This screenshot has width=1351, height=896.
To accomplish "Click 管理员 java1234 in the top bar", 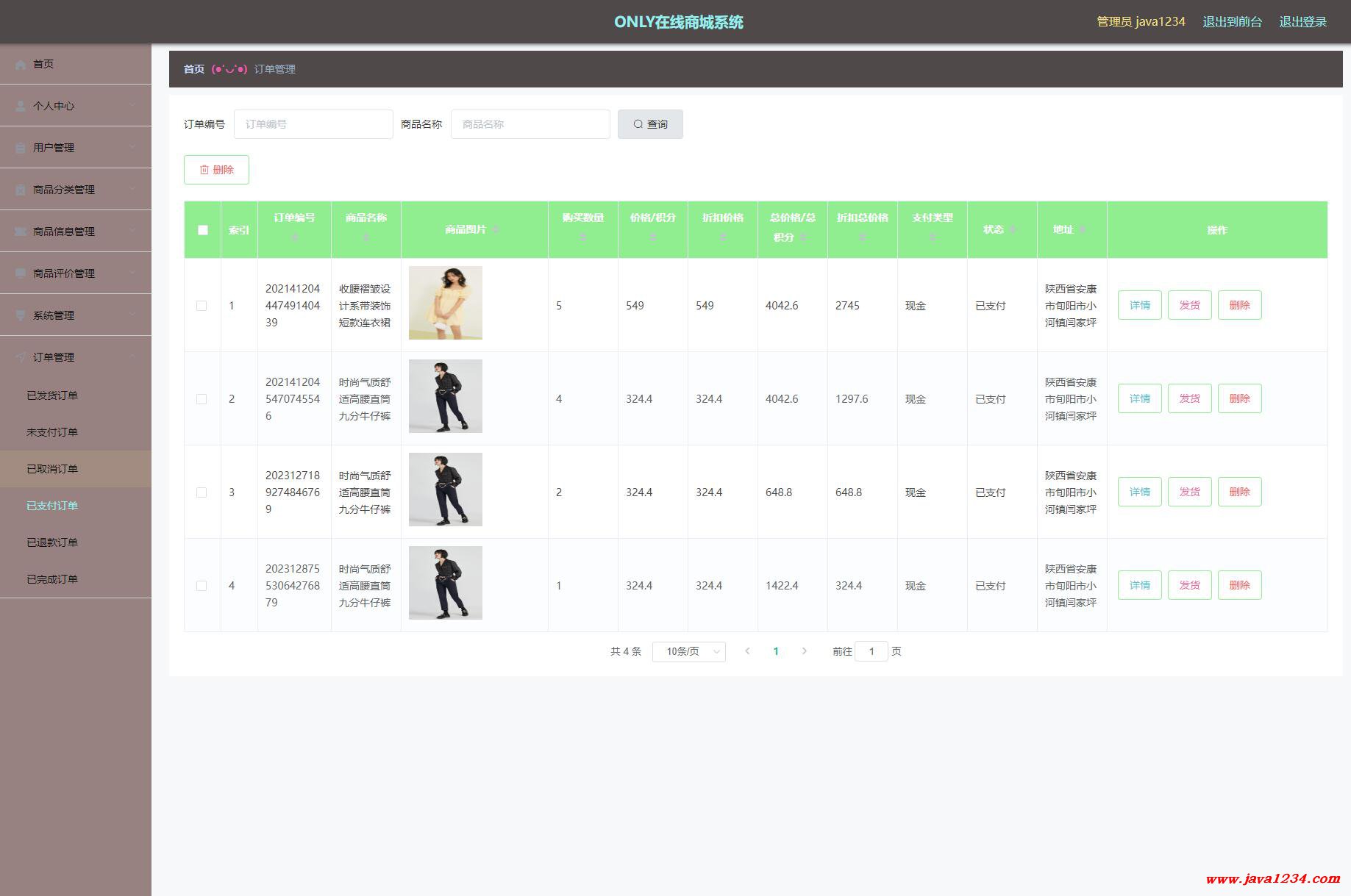I will [1141, 22].
